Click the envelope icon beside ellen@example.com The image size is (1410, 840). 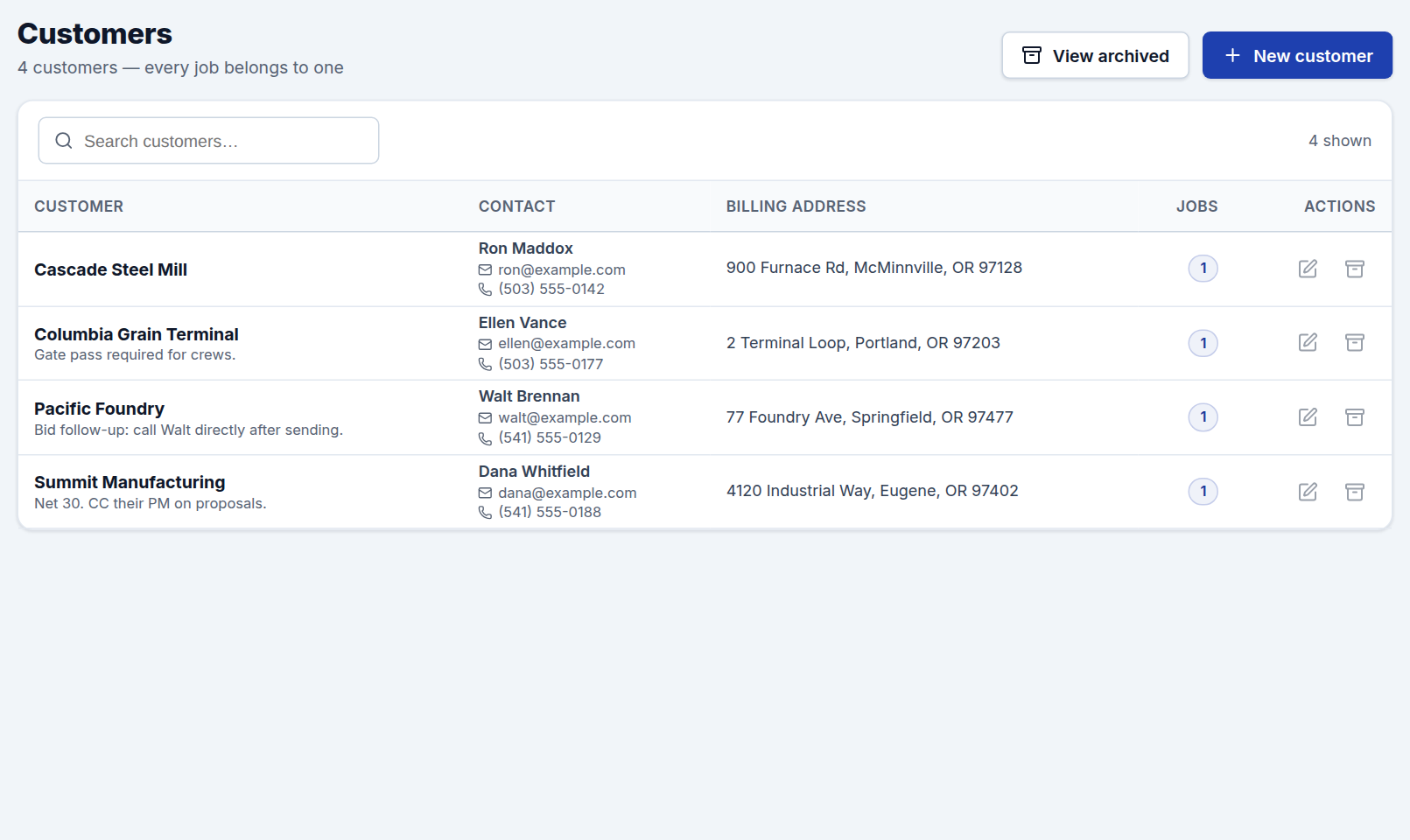coord(485,345)
